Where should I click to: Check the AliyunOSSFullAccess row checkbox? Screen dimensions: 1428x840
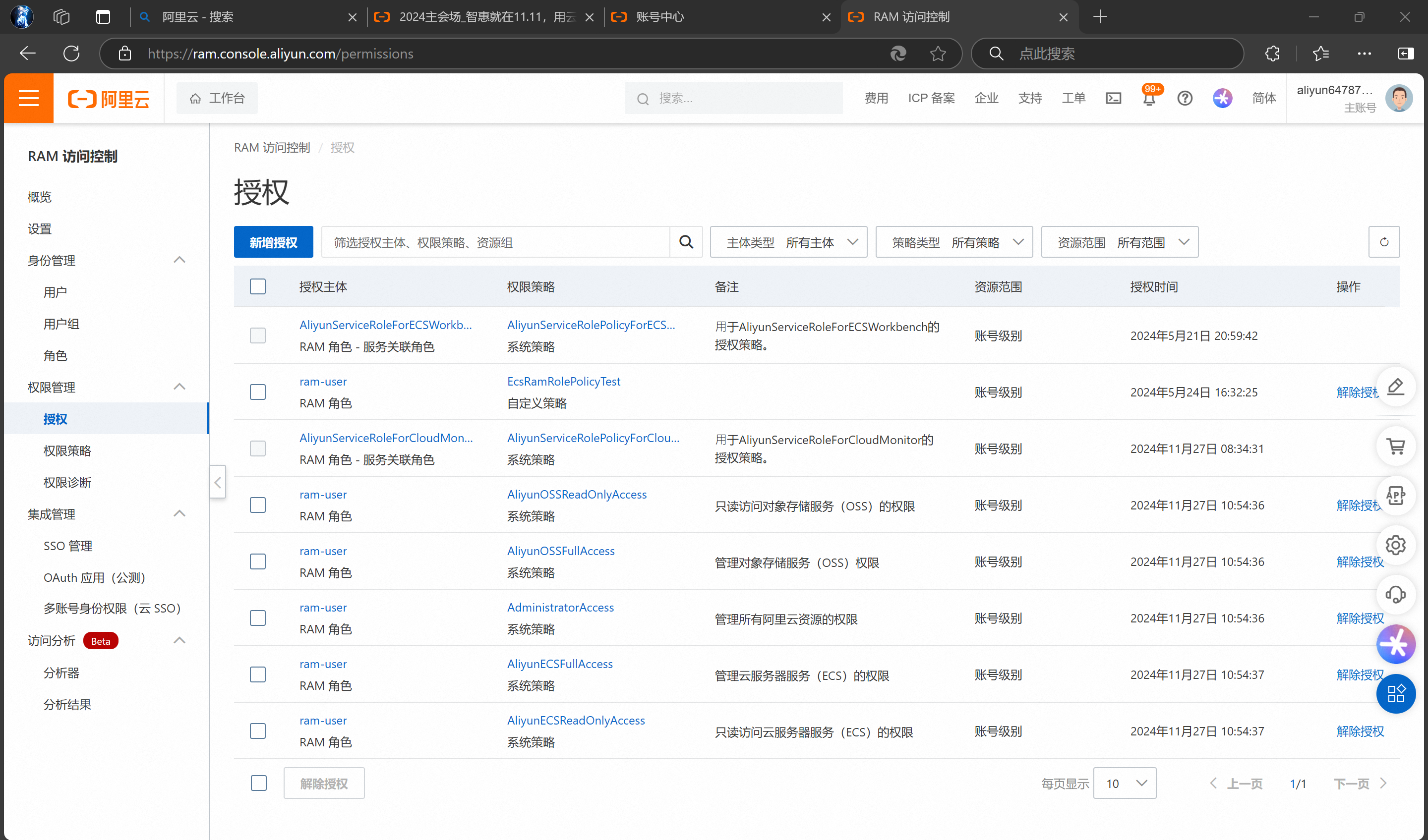(x=258, y=561)
